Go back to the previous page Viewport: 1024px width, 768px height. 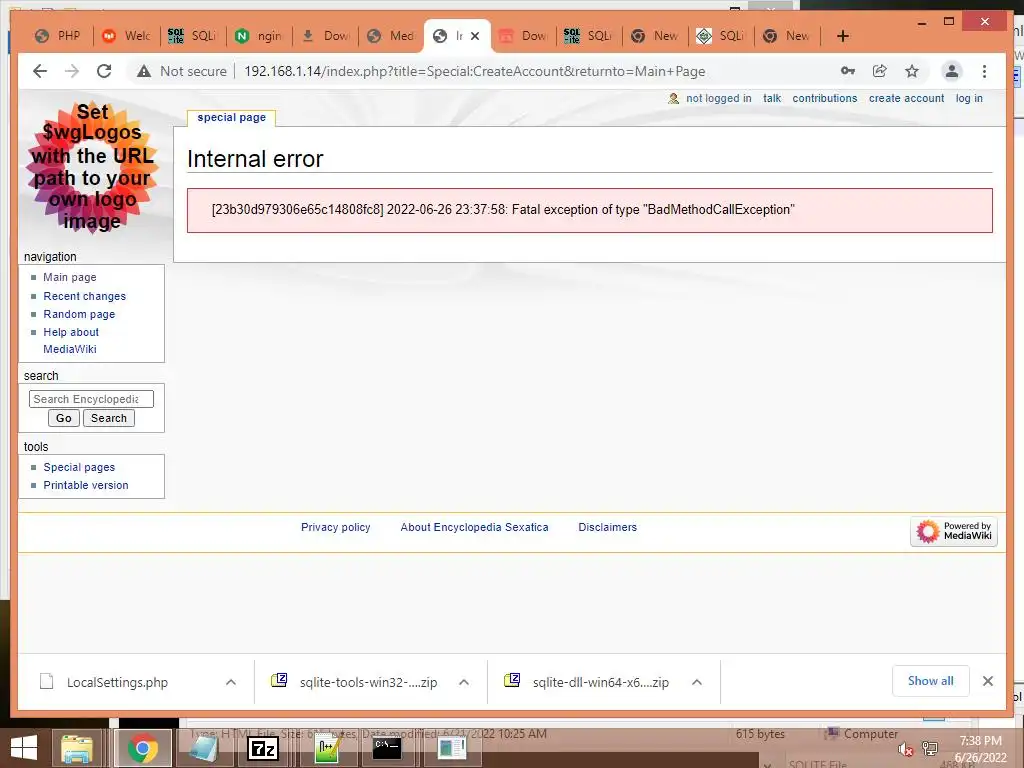pyautogui.click(x=40, y=71)
